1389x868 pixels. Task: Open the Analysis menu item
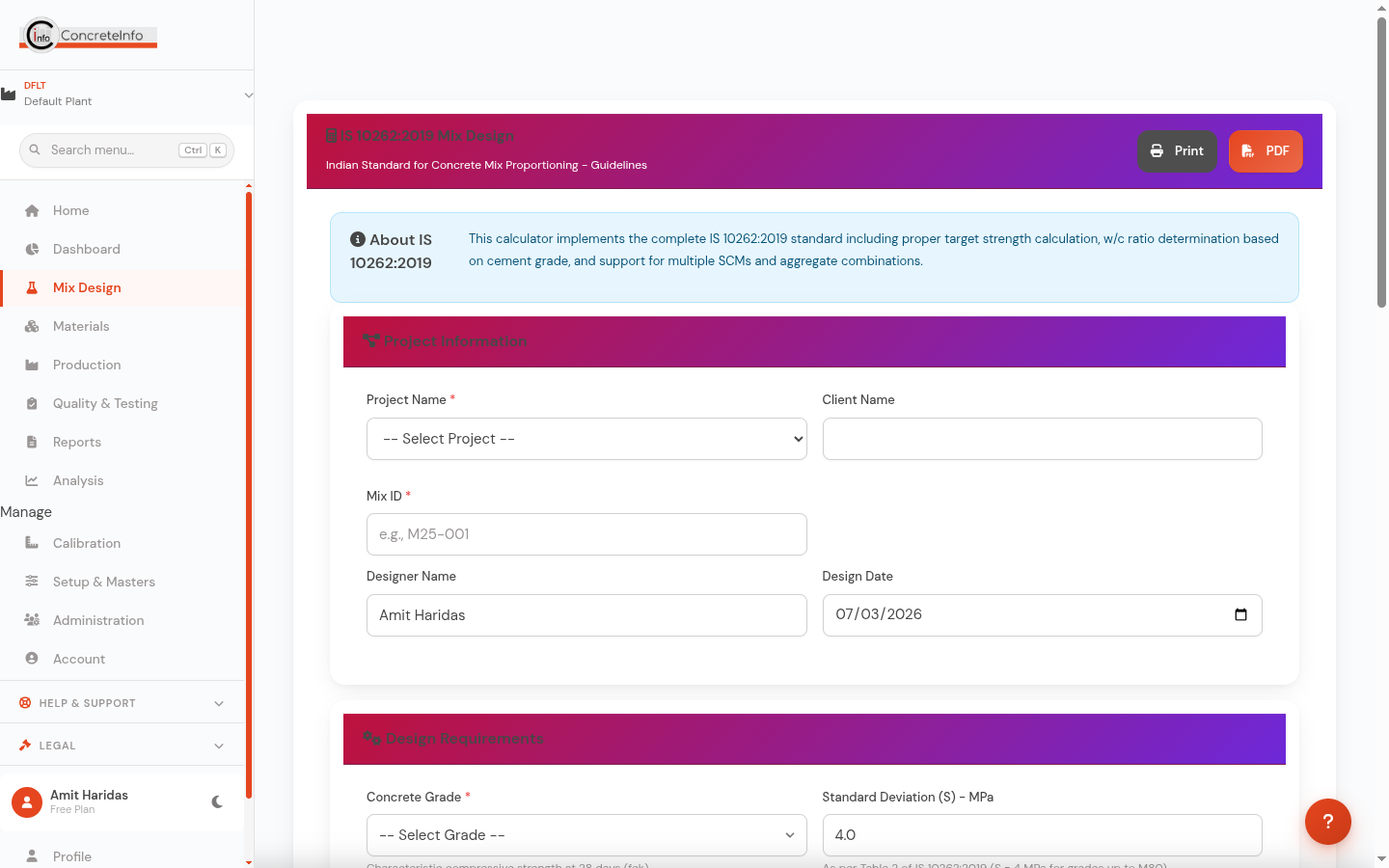pyautogui.click(x=123, y=480)
